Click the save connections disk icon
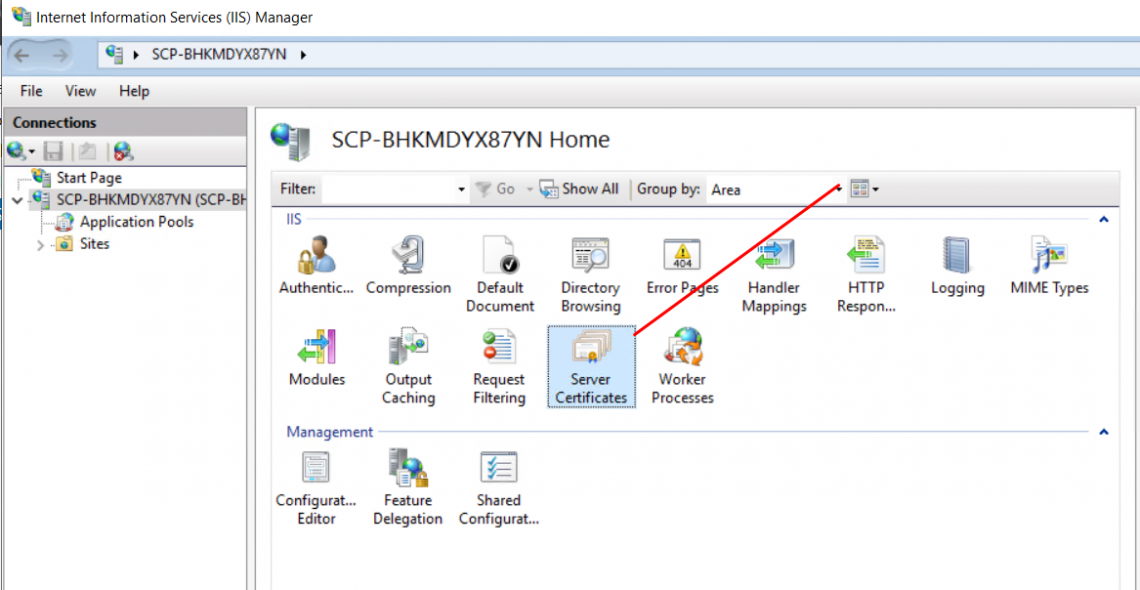This screenshot has width=1140, height=590. coord(54,151)
